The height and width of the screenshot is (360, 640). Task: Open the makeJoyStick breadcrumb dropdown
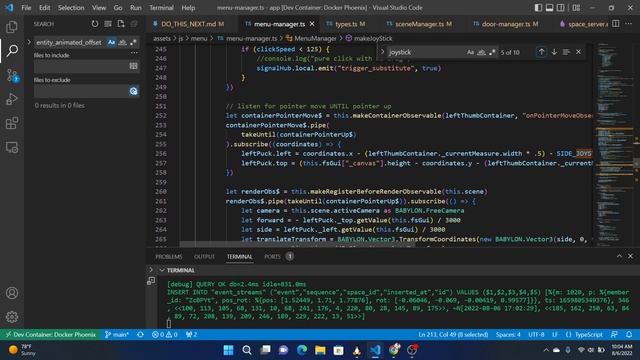[369, 38]
